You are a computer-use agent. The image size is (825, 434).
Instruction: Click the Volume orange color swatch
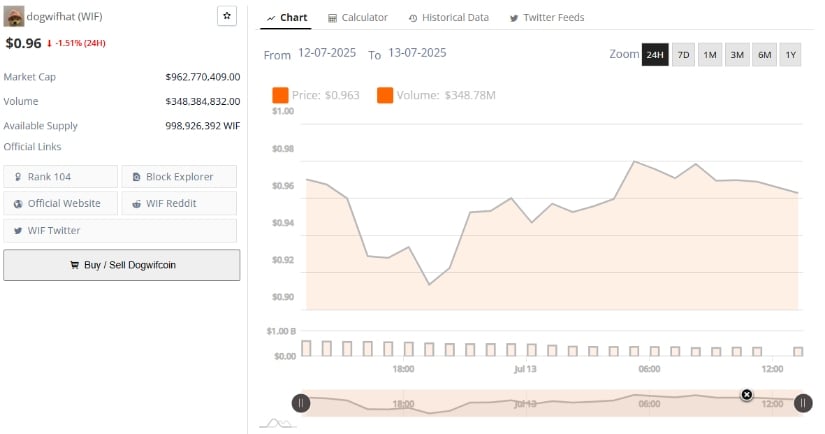(x=385, y=95)
